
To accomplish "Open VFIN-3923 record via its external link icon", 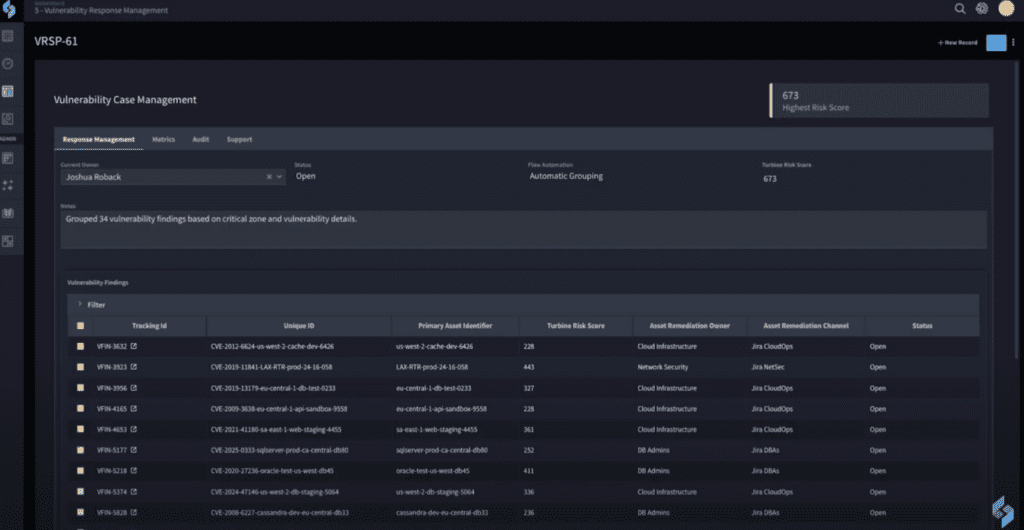I will [134, 367].
